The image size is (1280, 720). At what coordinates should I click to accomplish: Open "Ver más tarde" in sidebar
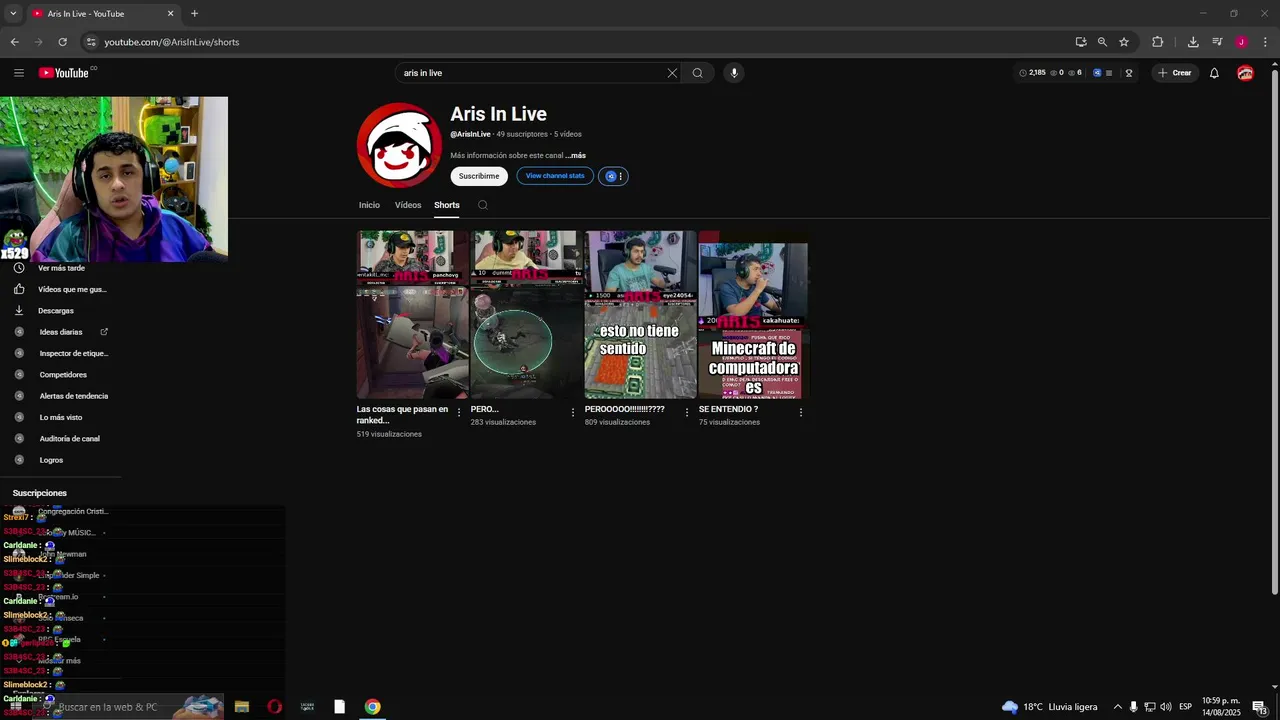(60, 268)
